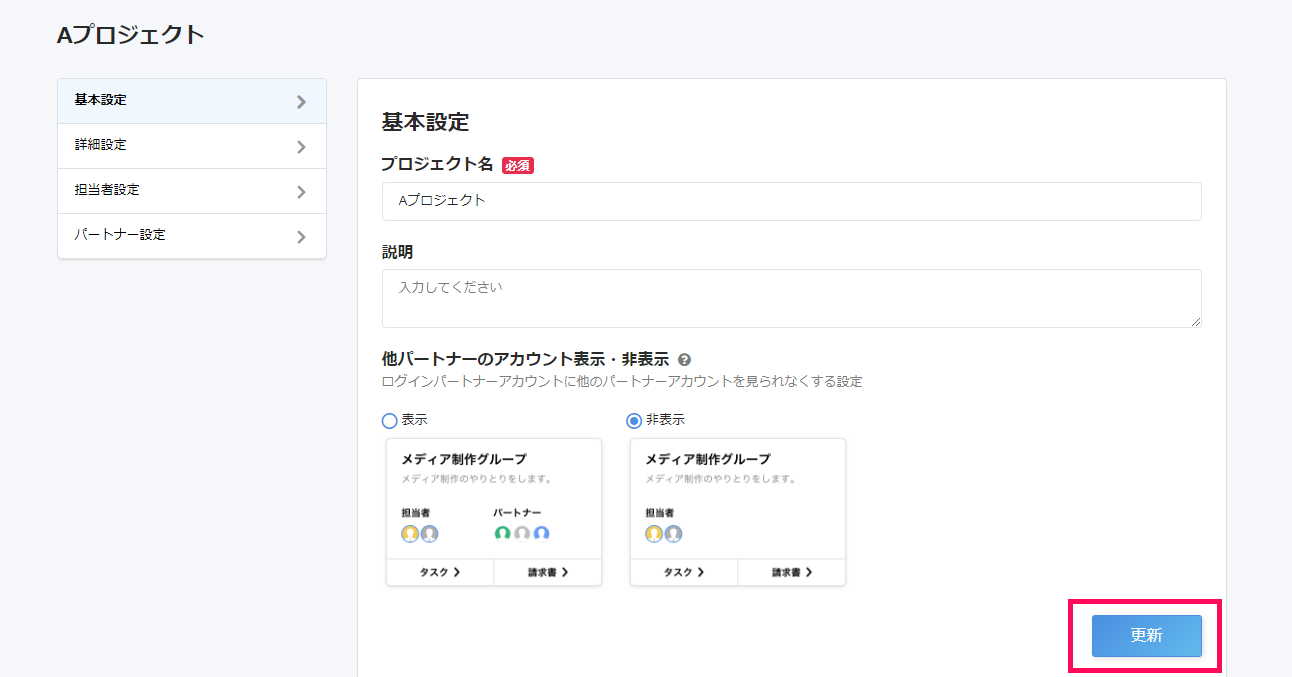Open パートナー設定 in the sidebar menu

pyautogui.click(x=191, y=236)
